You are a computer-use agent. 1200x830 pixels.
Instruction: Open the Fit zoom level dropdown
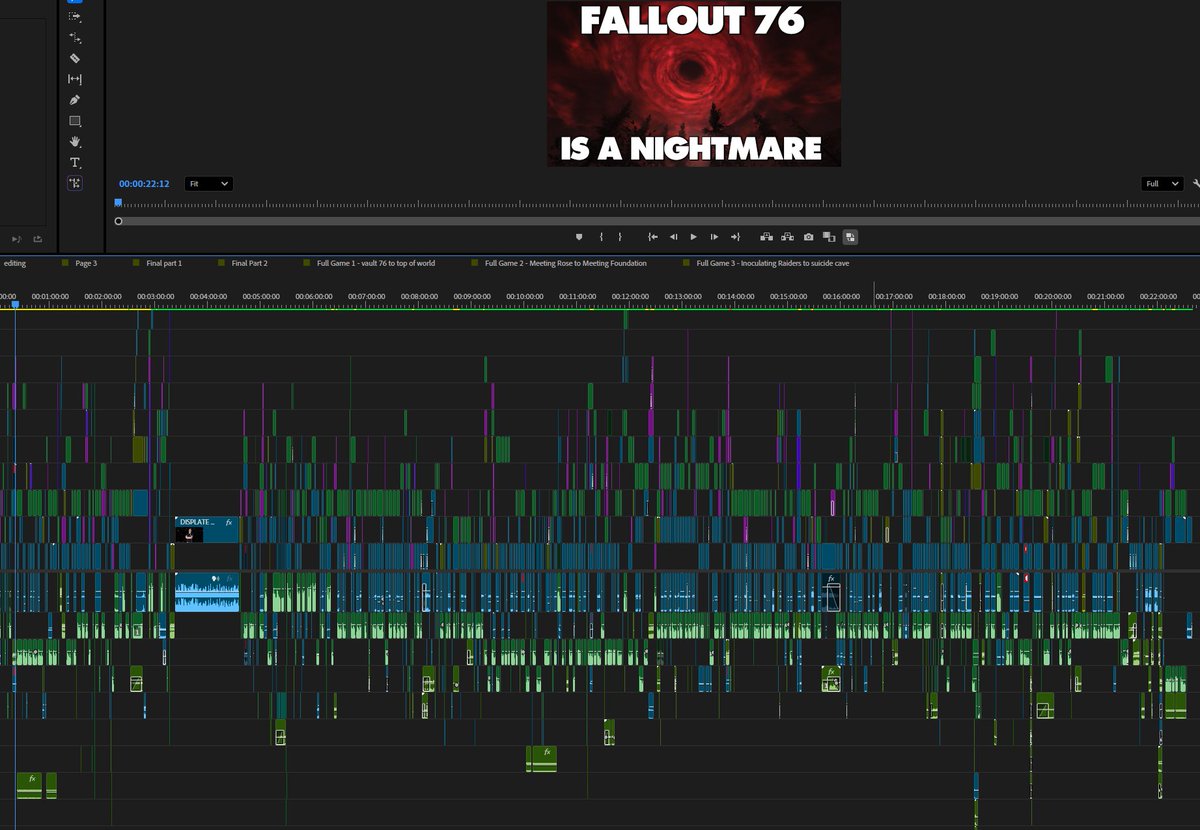click(x=209, y=184)
